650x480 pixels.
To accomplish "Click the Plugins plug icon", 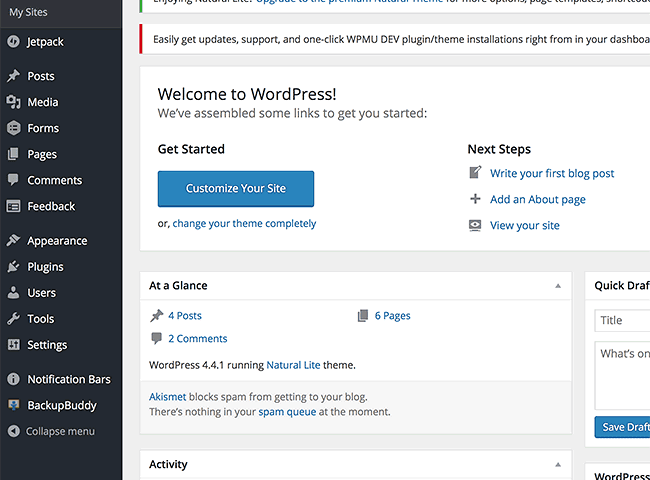I will pyautogui.click(x=13, y=267).
